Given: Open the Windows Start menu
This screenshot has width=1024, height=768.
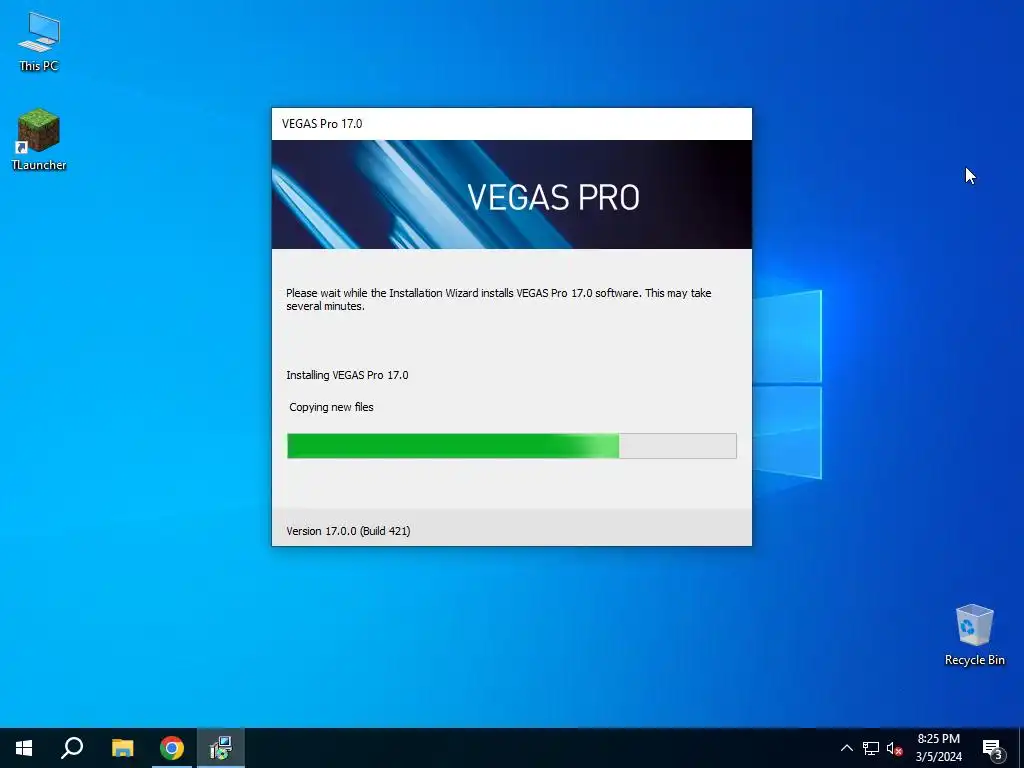Looking at the screenshot, I should (x=24, y=748).
